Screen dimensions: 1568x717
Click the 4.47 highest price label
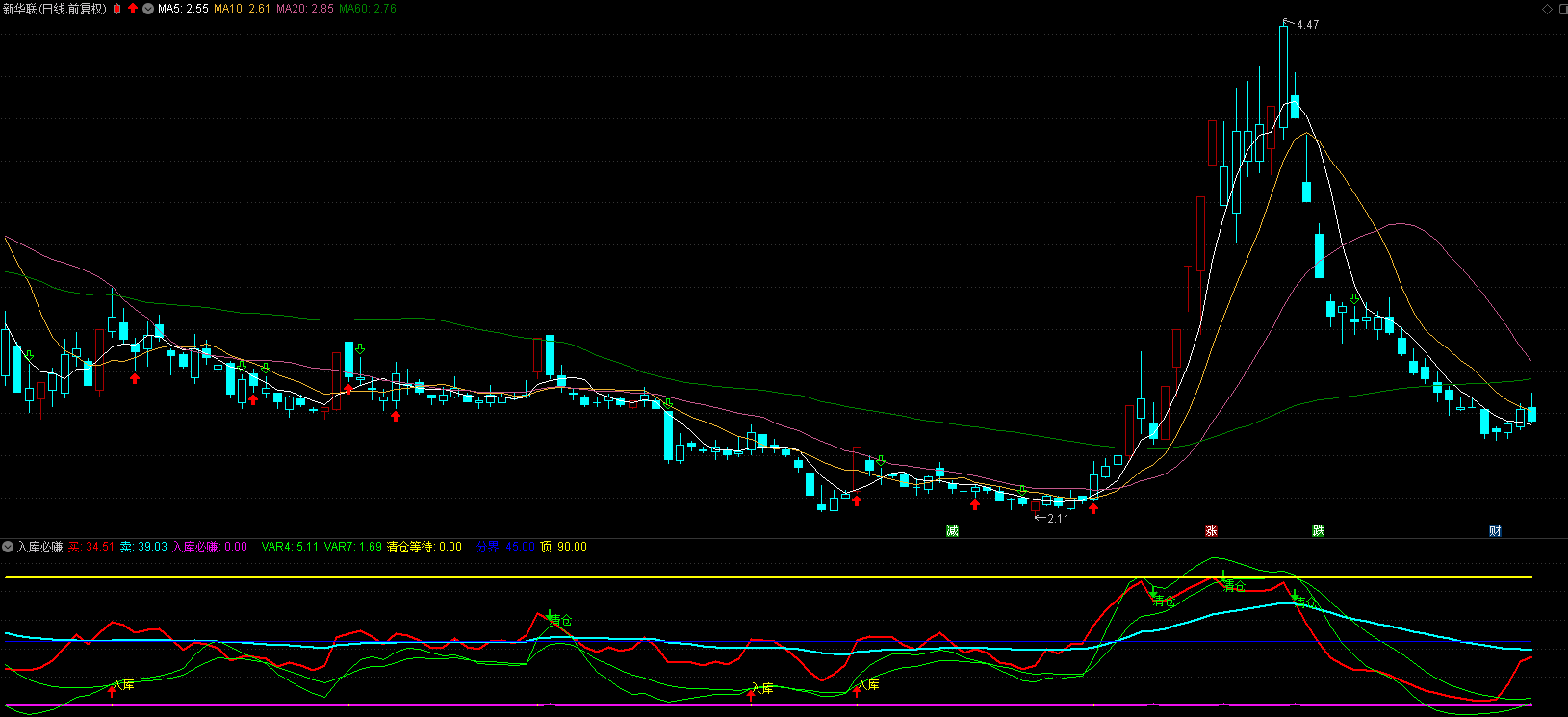click(1307, 25)
